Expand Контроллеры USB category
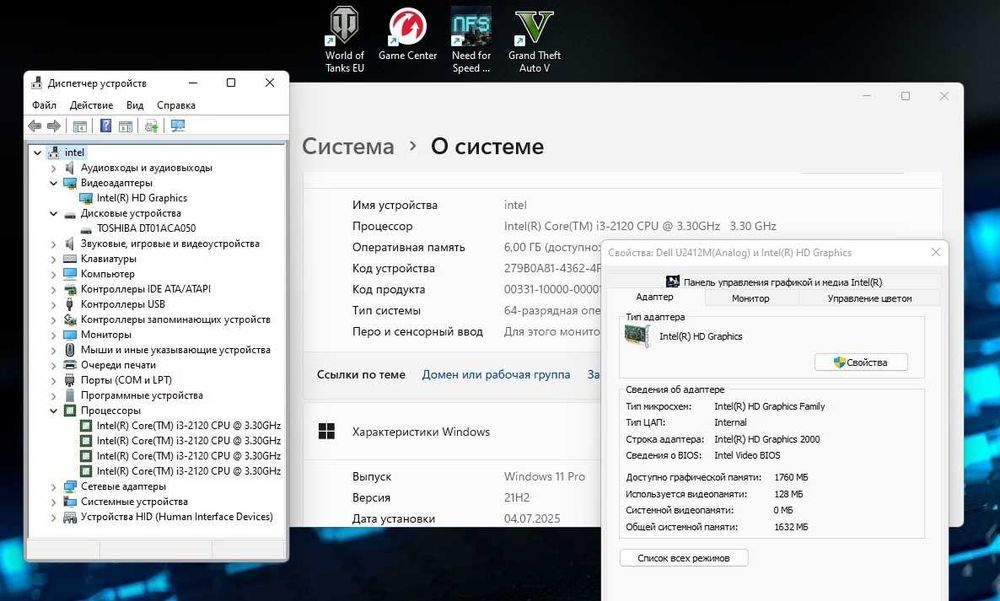This screenshot has width=1000, height=601. [x=54, y=304]
